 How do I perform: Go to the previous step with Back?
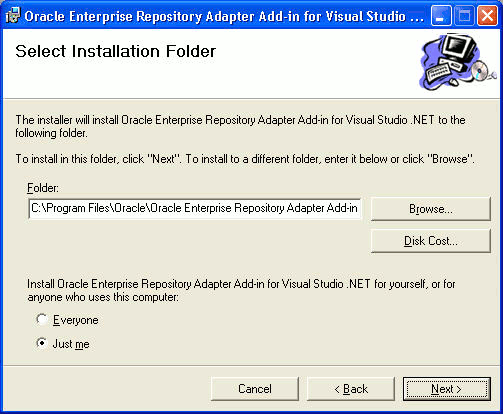pos(351,389)
